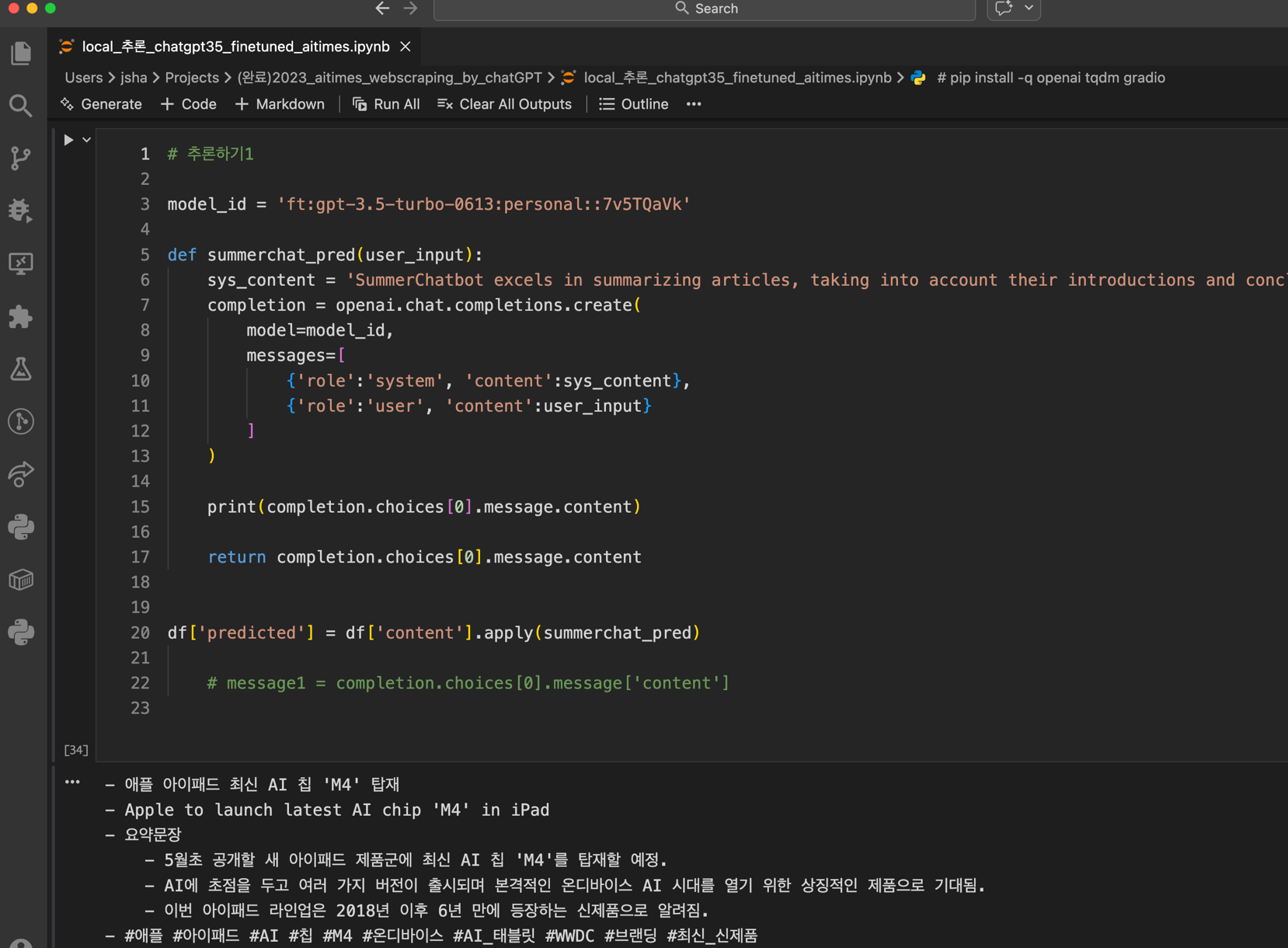Open the Run and Debug view
Viewport: 1288px width, 948px height.
21,211
